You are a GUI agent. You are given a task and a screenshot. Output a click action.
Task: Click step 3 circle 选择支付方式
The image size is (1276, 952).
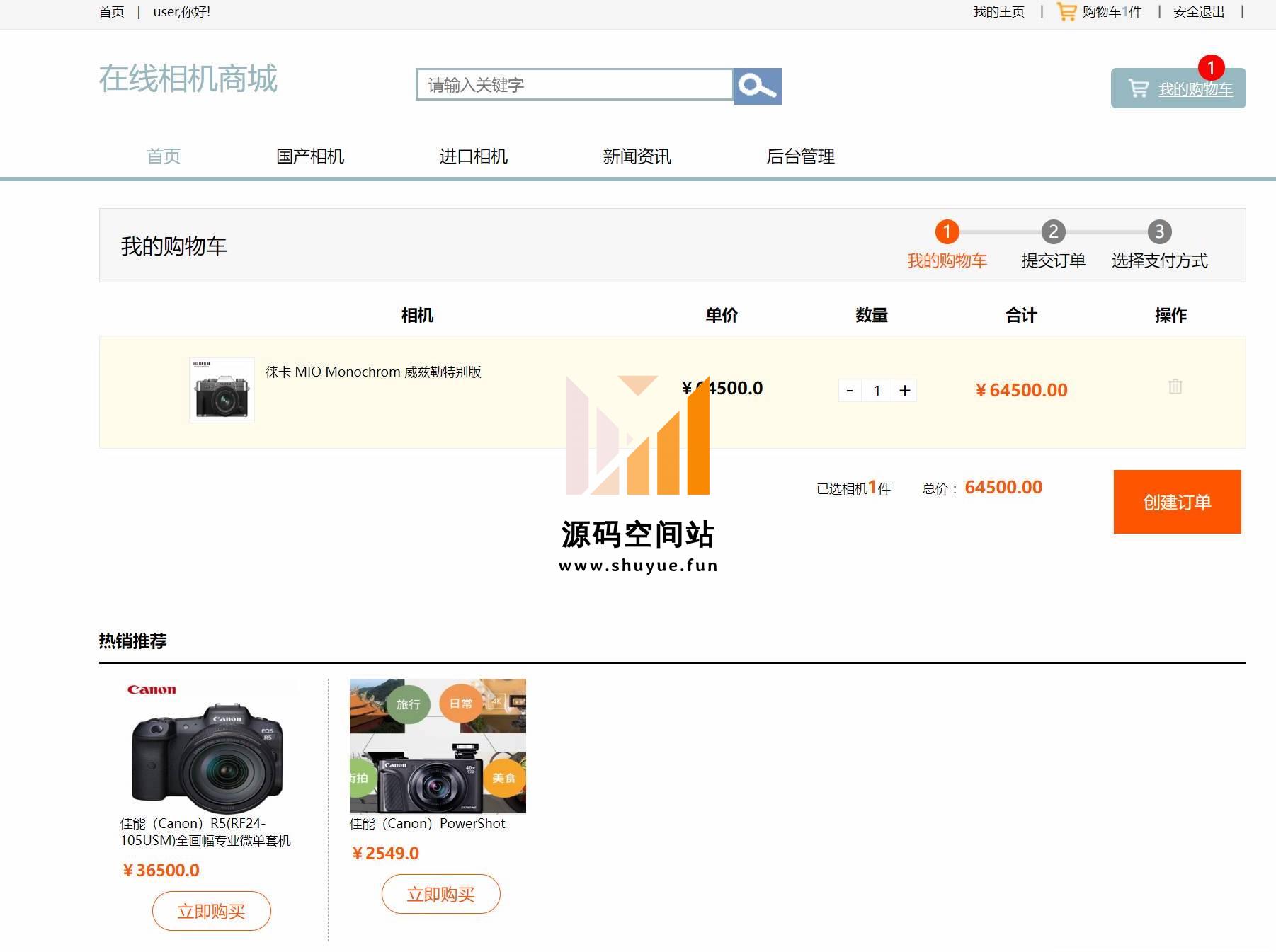click(x=1159, y=231)
